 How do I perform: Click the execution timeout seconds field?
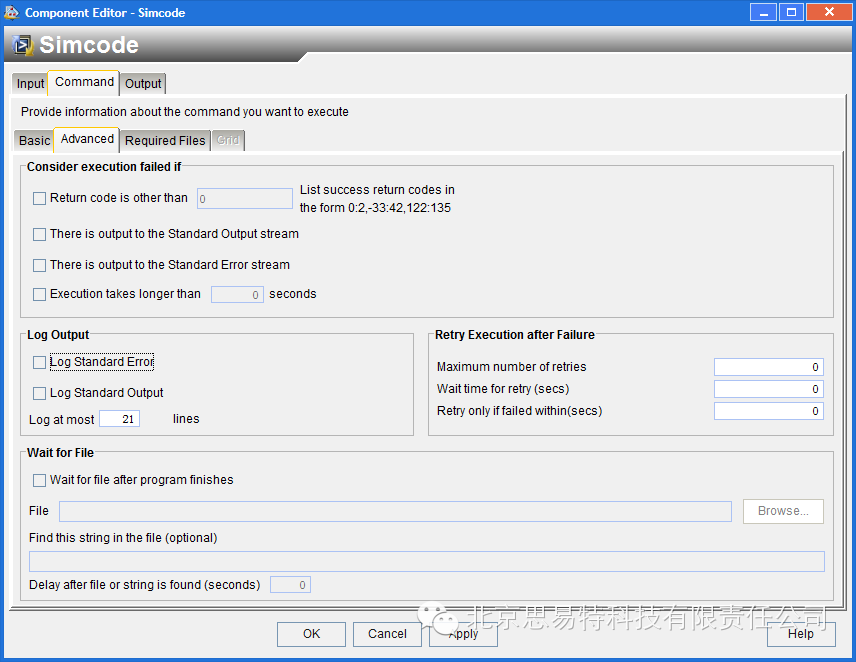pyautogui.click(x=237, y=295)
